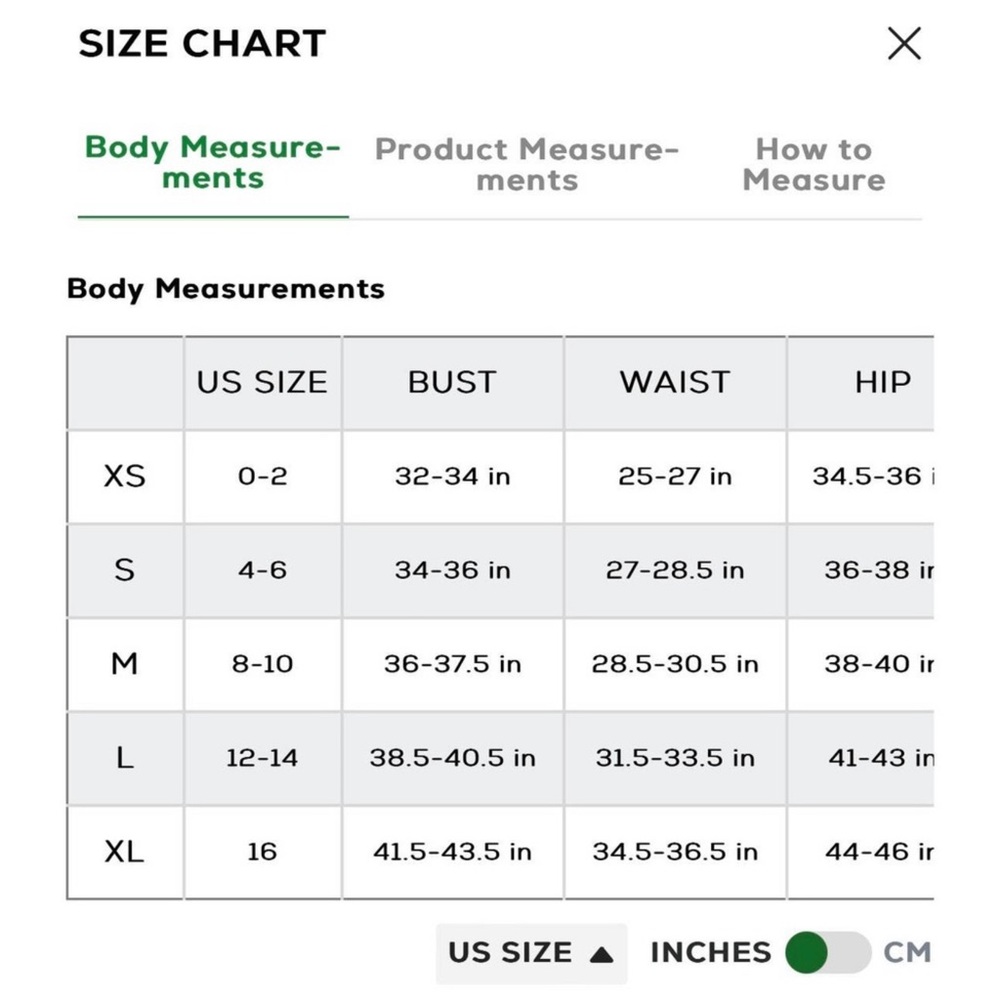Click the 41-43 in hip cell
Viewport: 1000px width, 1000px height.
pyautogui.click(x=861, y=758)
